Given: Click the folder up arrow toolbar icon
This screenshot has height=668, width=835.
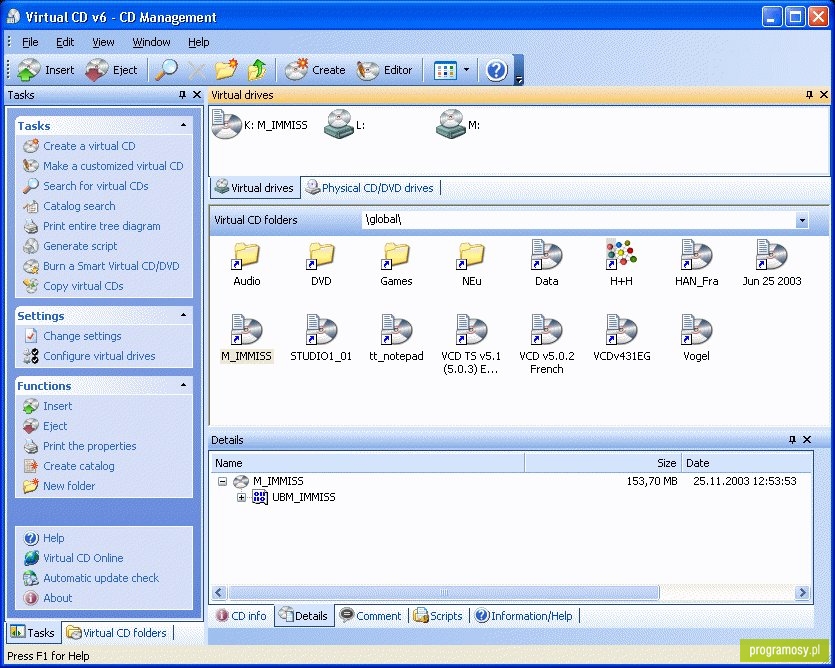Looking at the screenshot, I should coord(257,70).
